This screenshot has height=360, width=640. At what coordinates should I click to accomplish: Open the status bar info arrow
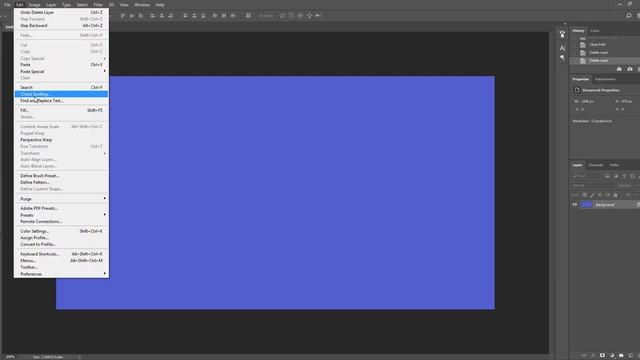(x=80, y=357)
